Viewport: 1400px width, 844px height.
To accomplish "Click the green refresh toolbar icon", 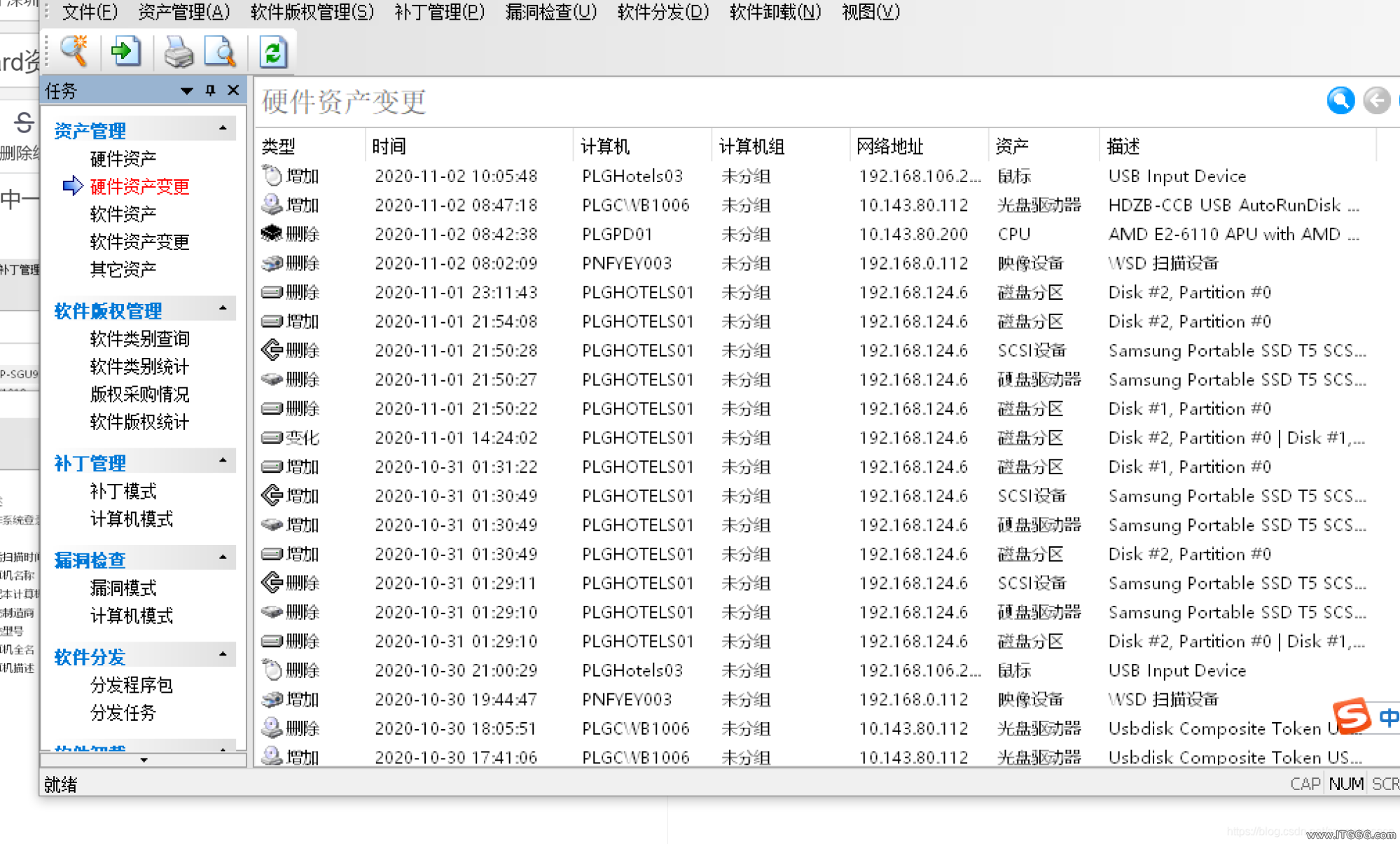I will [x=272, y=52].
